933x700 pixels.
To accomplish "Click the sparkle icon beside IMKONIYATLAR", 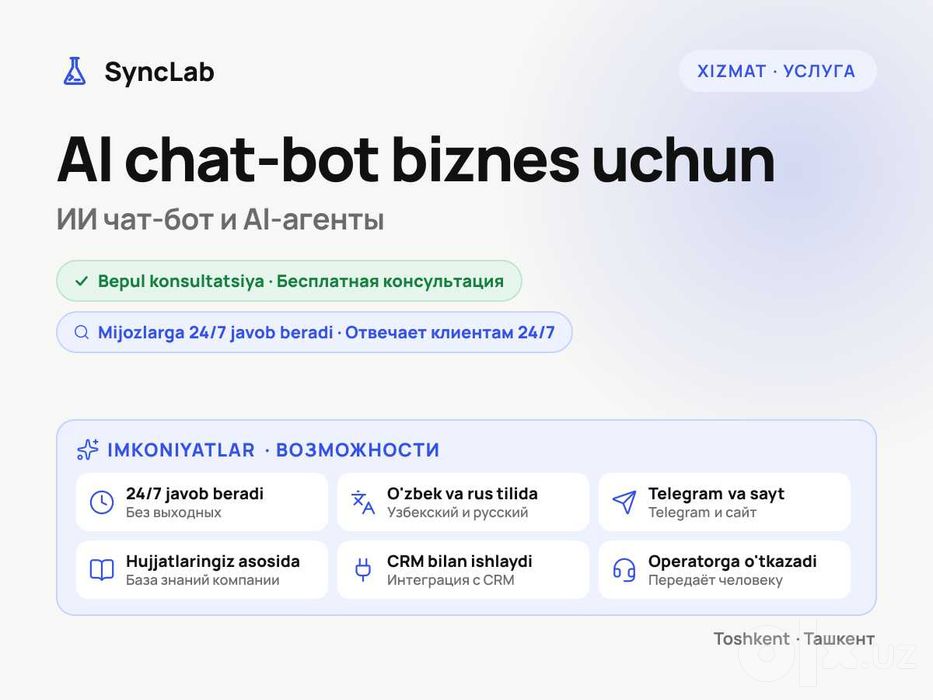I will (88, 449).
